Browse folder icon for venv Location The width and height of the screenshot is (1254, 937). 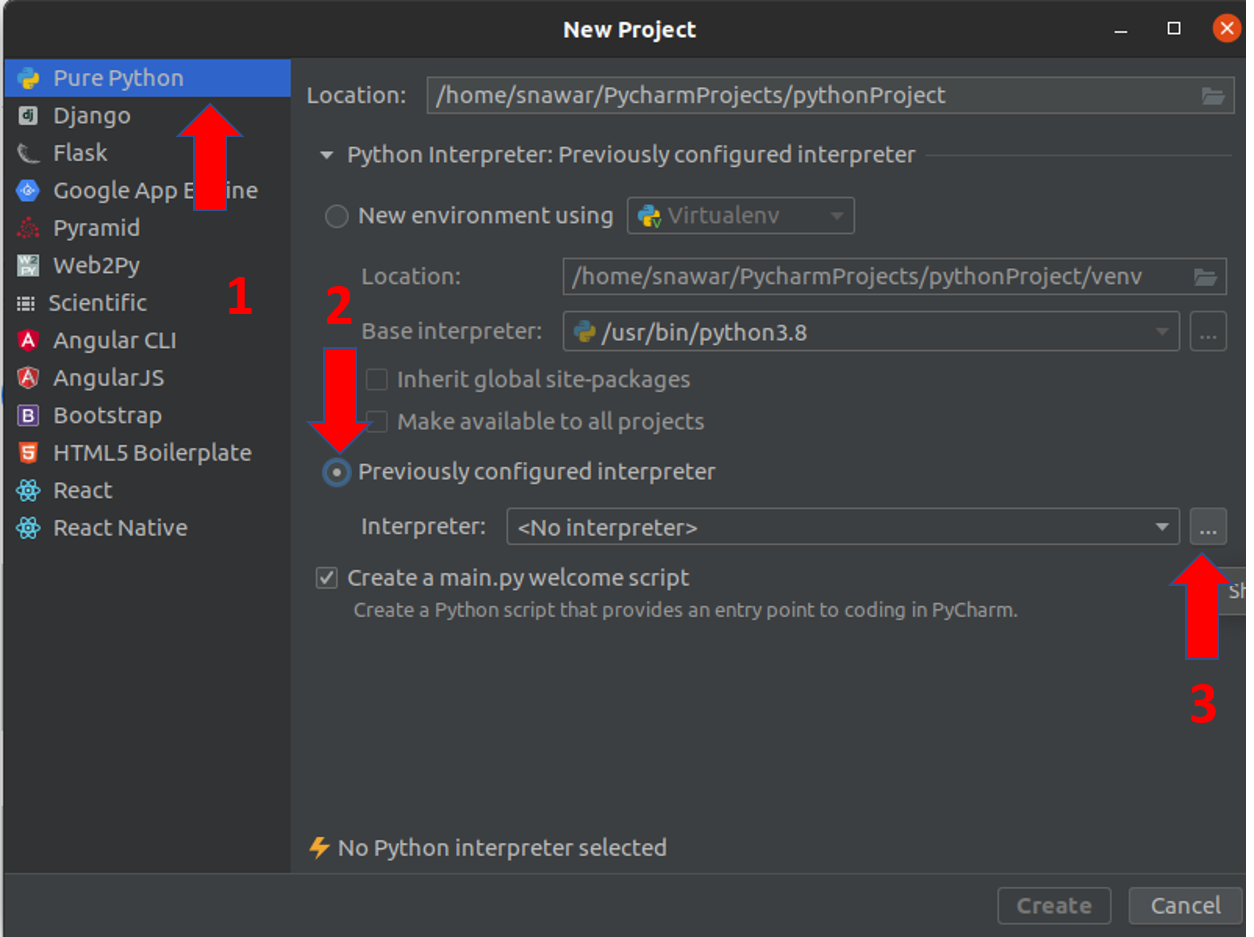[1206, 277]
